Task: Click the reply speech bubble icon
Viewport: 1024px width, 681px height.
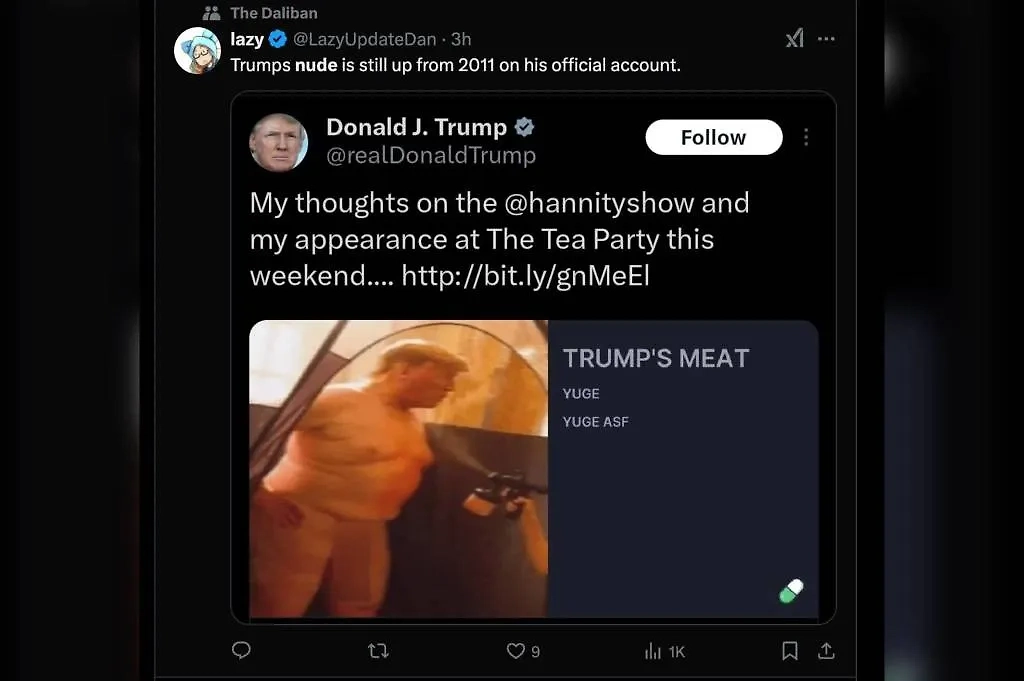Action: click(x=240, y=650)
